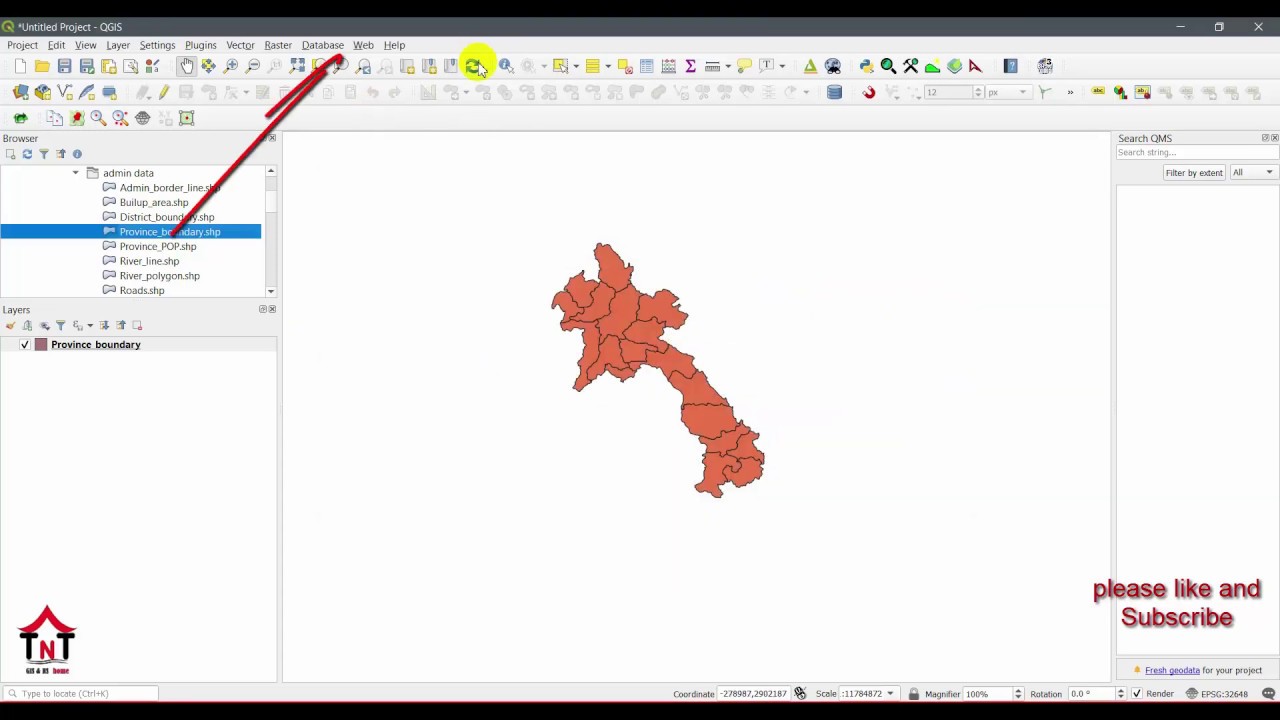Viewport: 1280px width, 720px height.
Task: Click the Coordinate value field
Action: [754, 694]
